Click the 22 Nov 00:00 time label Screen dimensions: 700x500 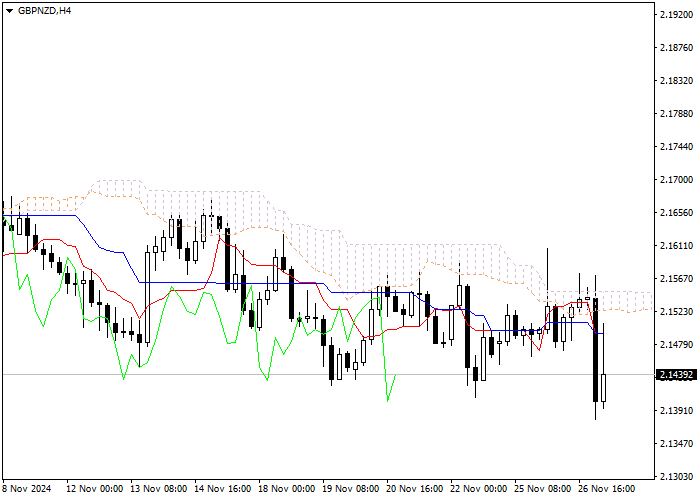[x=479, y=489]
